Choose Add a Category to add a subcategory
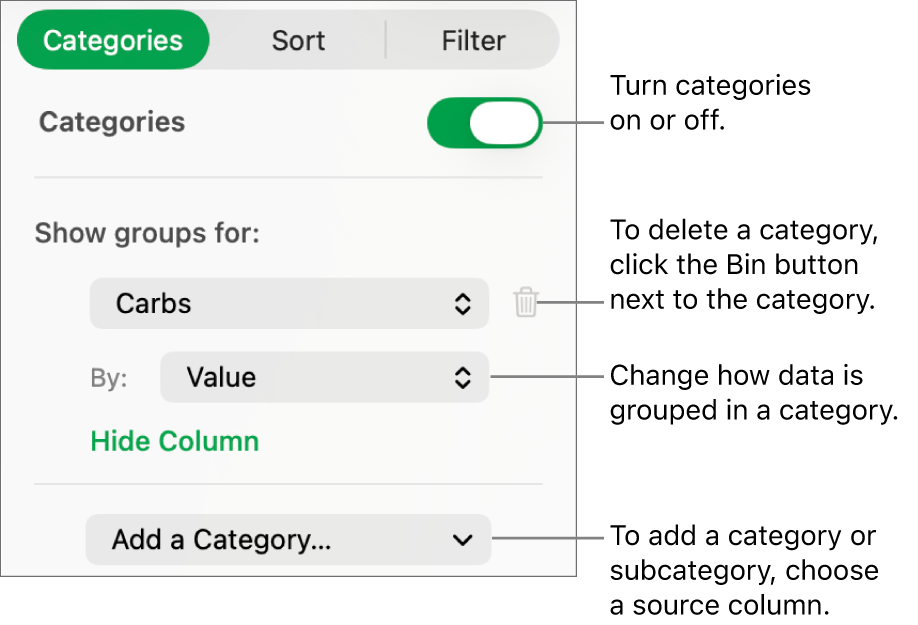The height and width of the screenshot is (625, 918). tap(288, 540)
